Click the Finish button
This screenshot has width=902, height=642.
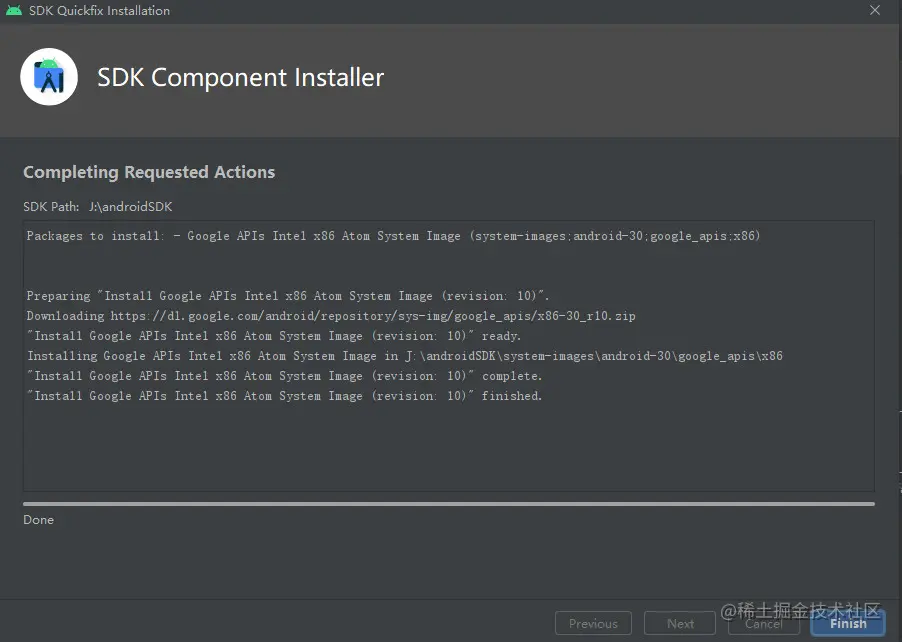click(848, 623)
